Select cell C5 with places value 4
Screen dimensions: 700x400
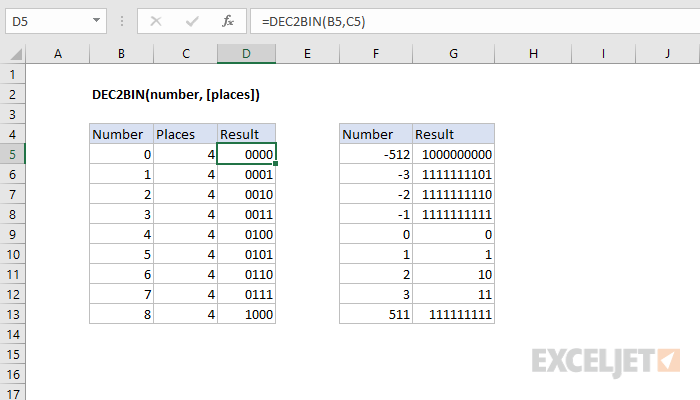(x=185, y=154)
